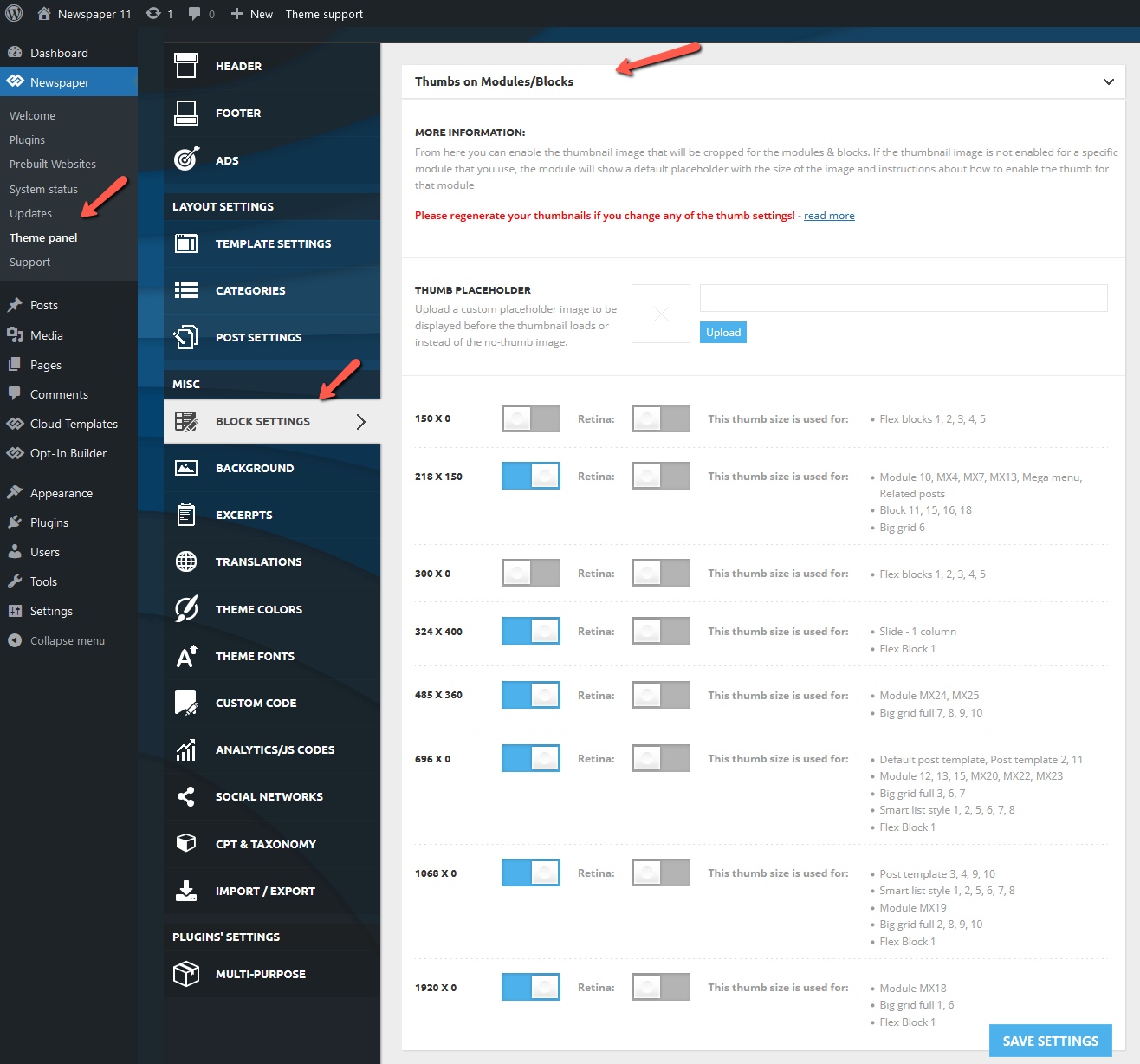This screenshot has height=1064, width=1140.
Task: Collapse the Thumbs on Modules/Blocks section chevron
Action: click(1108, 81)
